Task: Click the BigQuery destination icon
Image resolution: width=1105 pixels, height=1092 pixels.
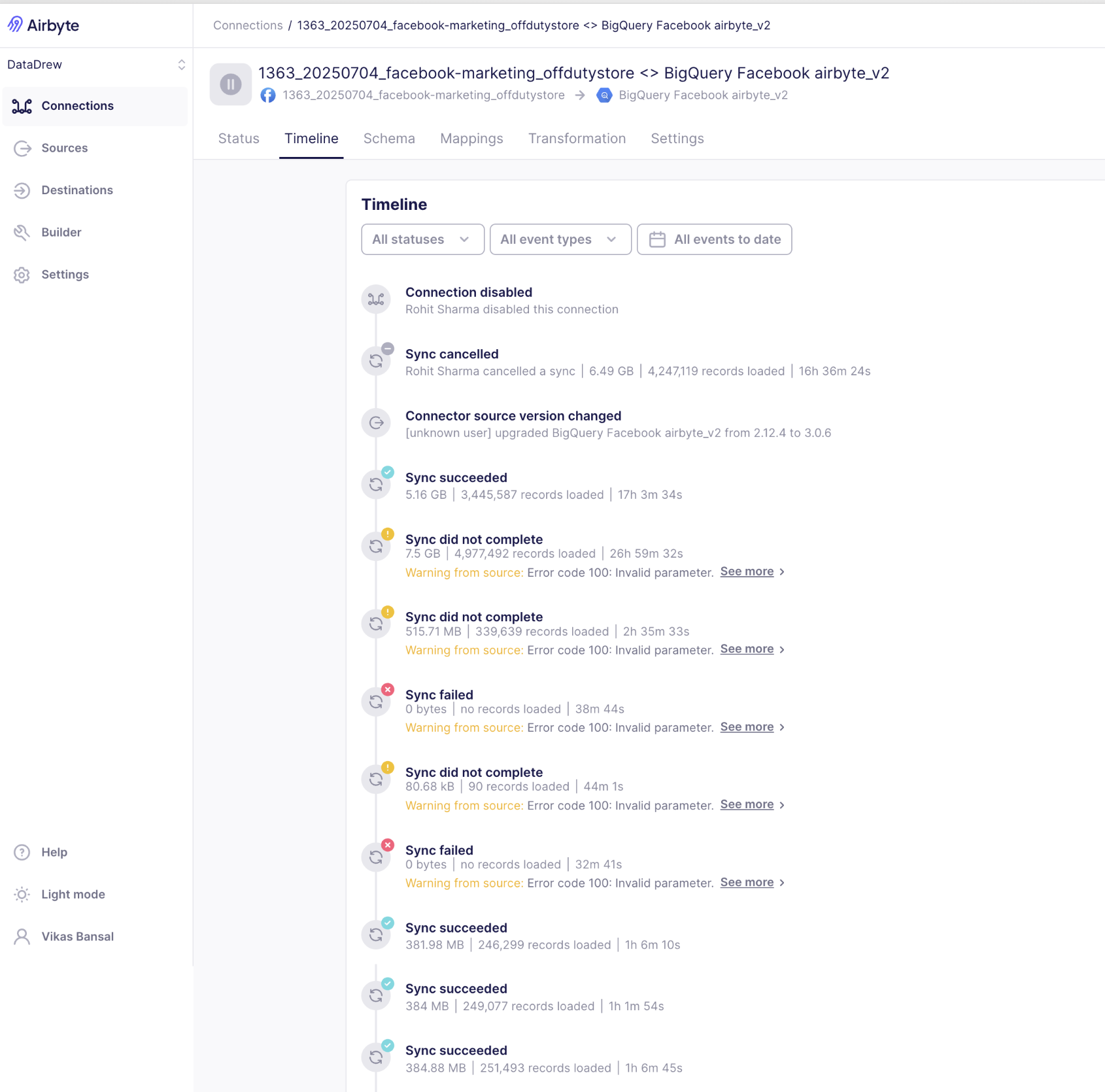Action: 604,95
